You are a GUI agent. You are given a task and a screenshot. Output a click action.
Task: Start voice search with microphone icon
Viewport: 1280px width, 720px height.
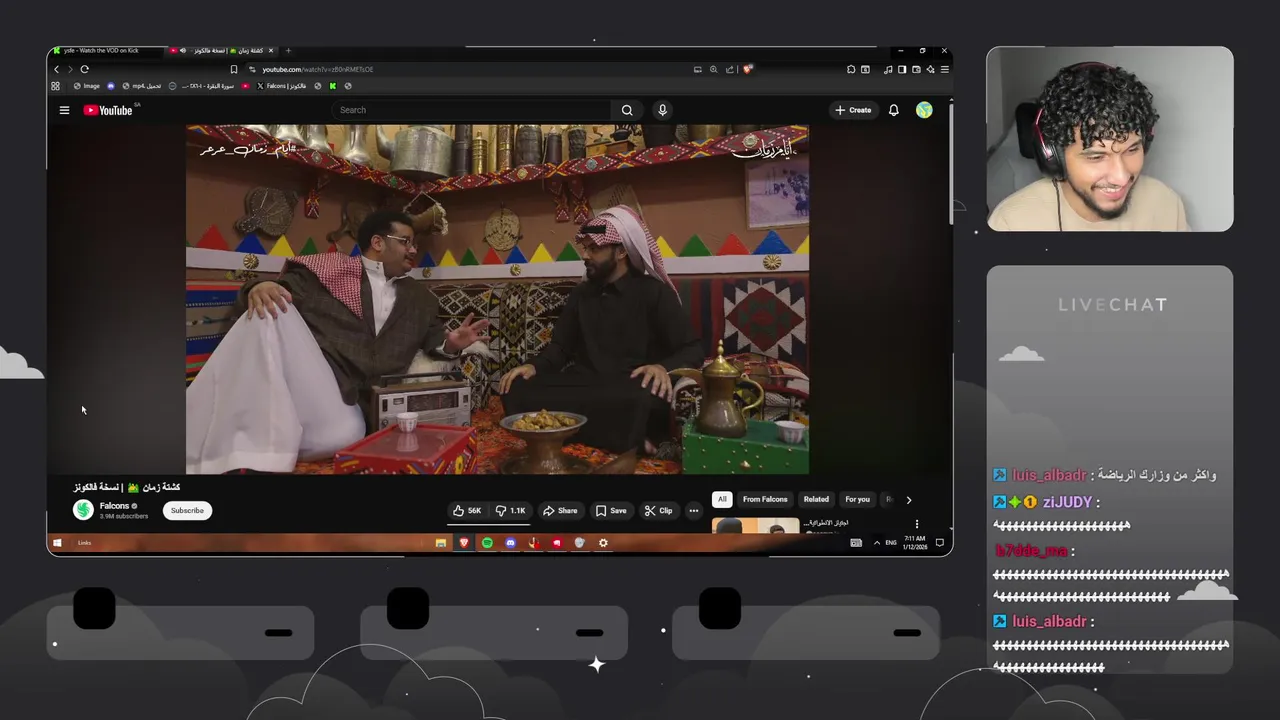click(x=662, y=110)
